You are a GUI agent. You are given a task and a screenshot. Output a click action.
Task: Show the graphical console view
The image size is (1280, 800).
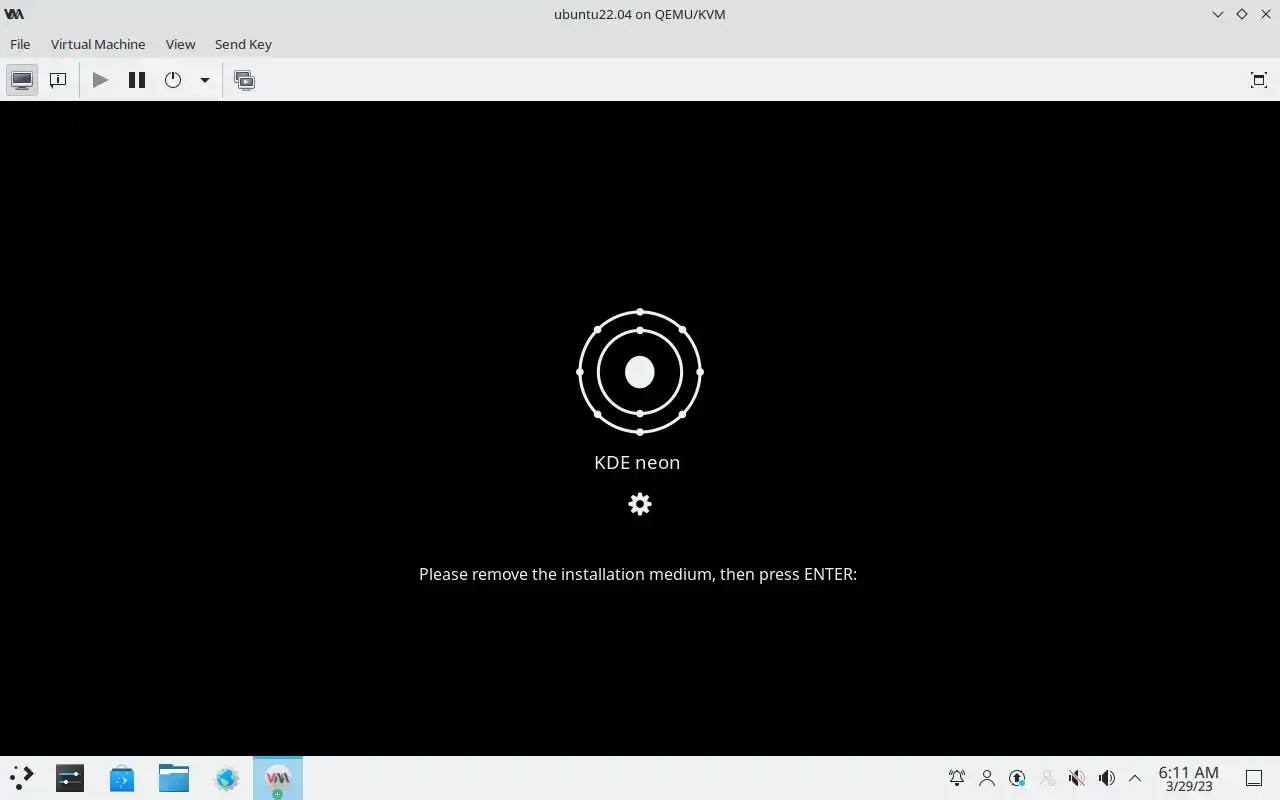tap(22, 80)
